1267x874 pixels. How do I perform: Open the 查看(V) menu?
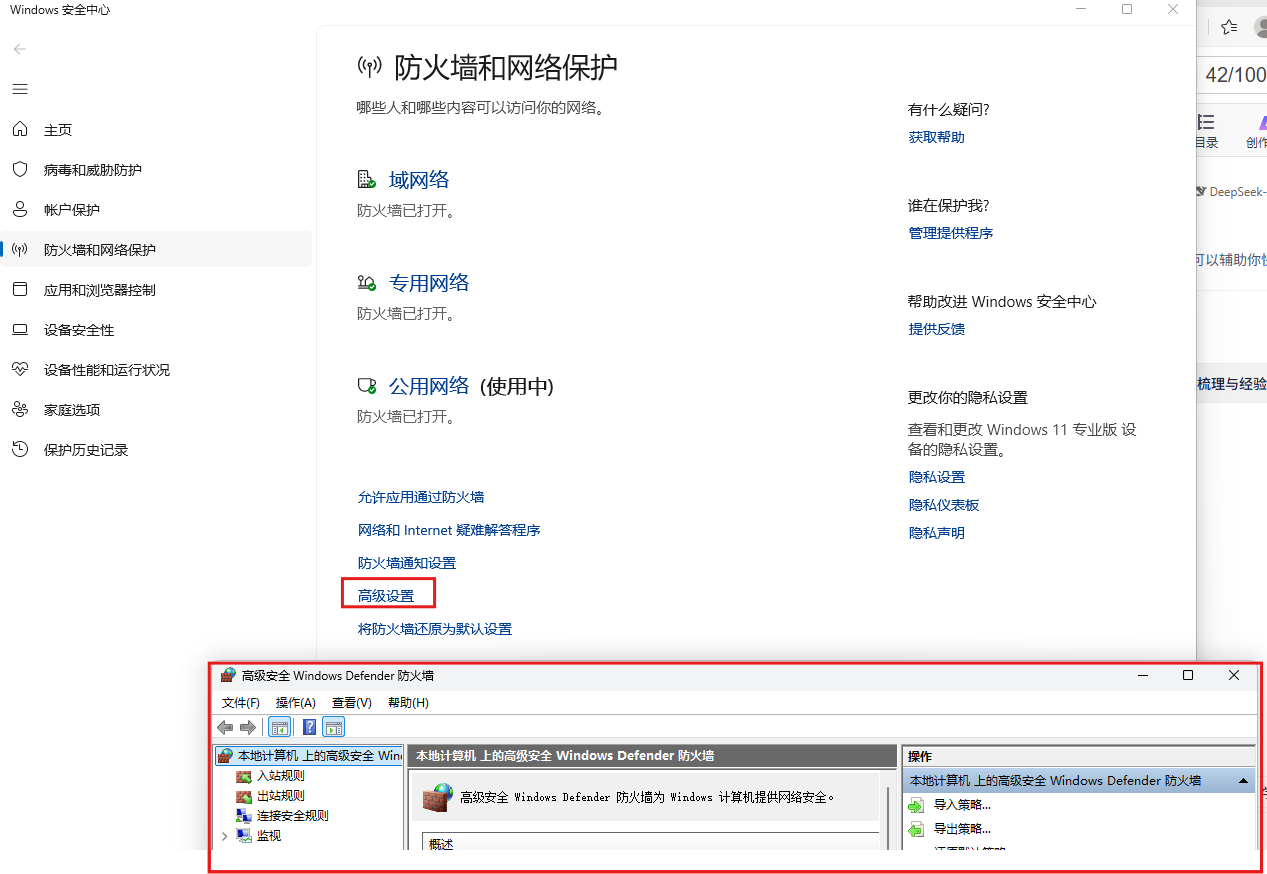pyautogui.click(x=351, y=703)
